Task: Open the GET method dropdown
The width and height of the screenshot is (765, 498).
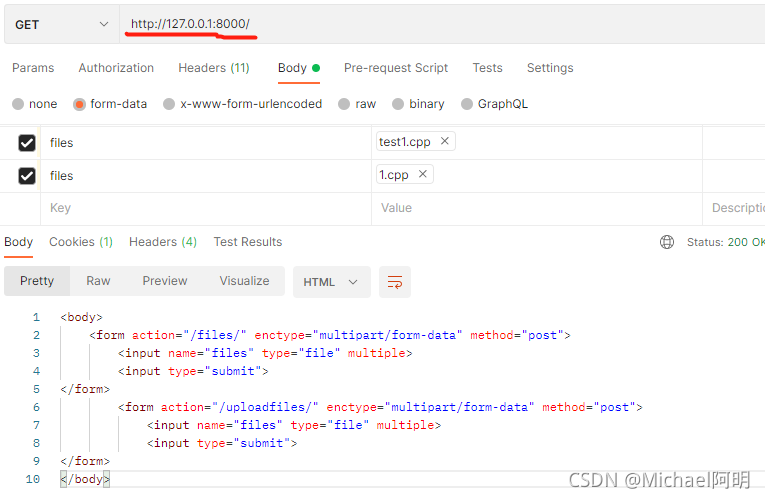Action: pyautogui.click(x=61, y=24)
